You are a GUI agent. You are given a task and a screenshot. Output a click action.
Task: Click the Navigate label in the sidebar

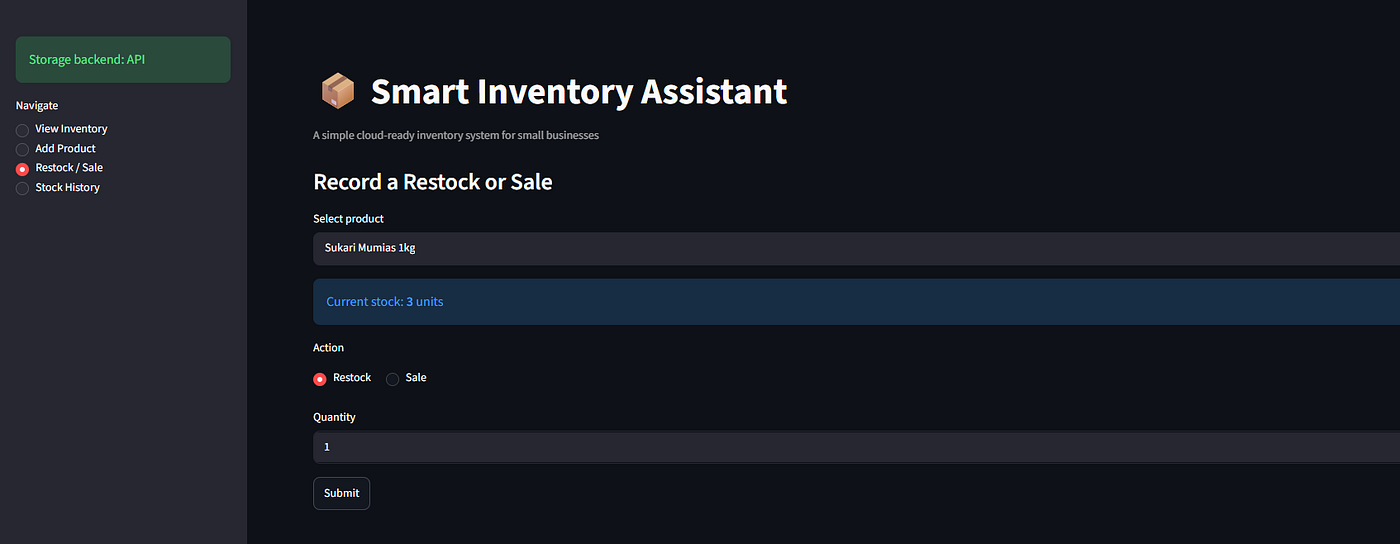coord(37,105)
